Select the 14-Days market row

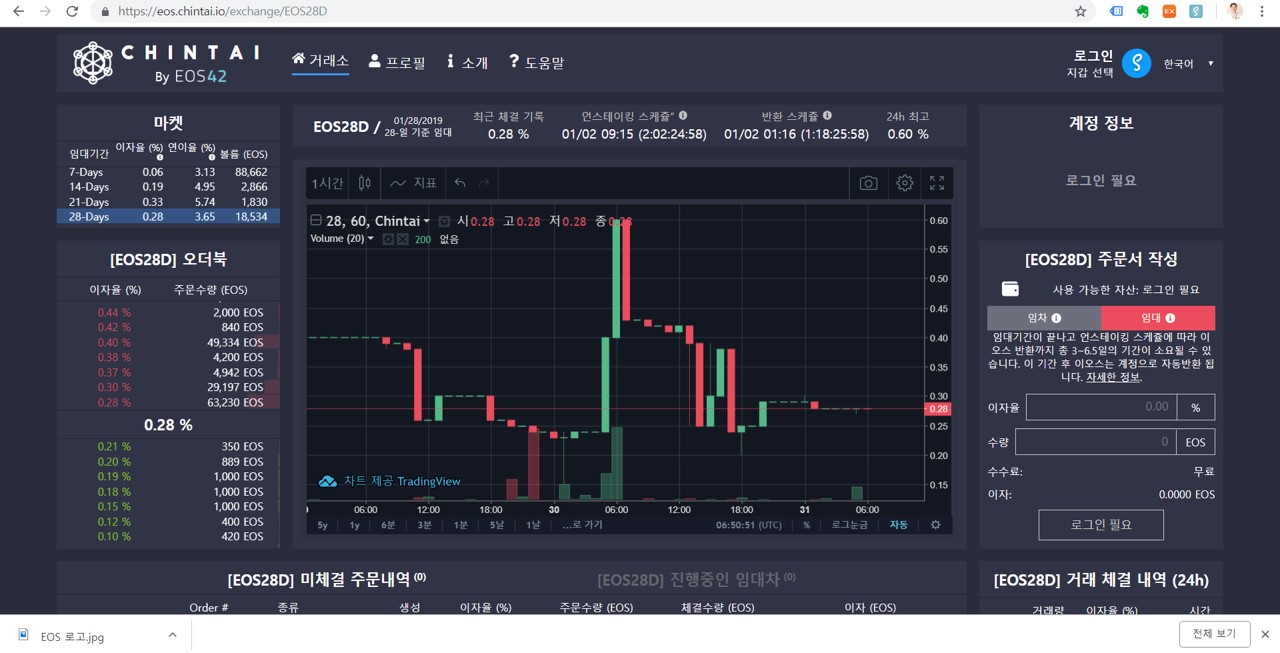(x=168, y=187)
